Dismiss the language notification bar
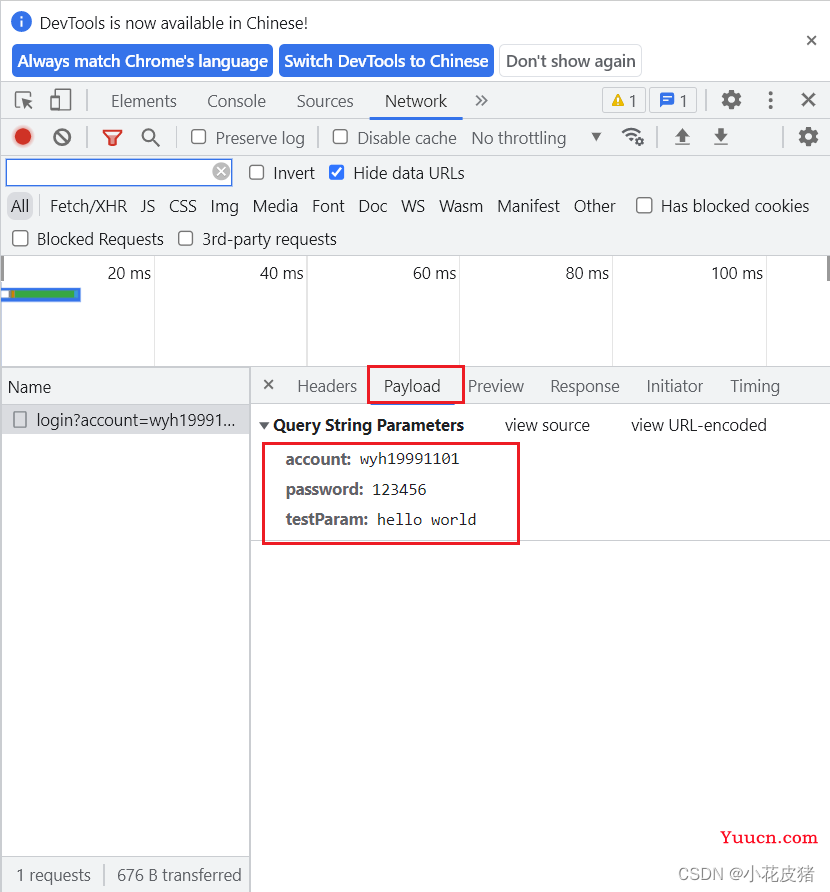 (x=811, y=40)
